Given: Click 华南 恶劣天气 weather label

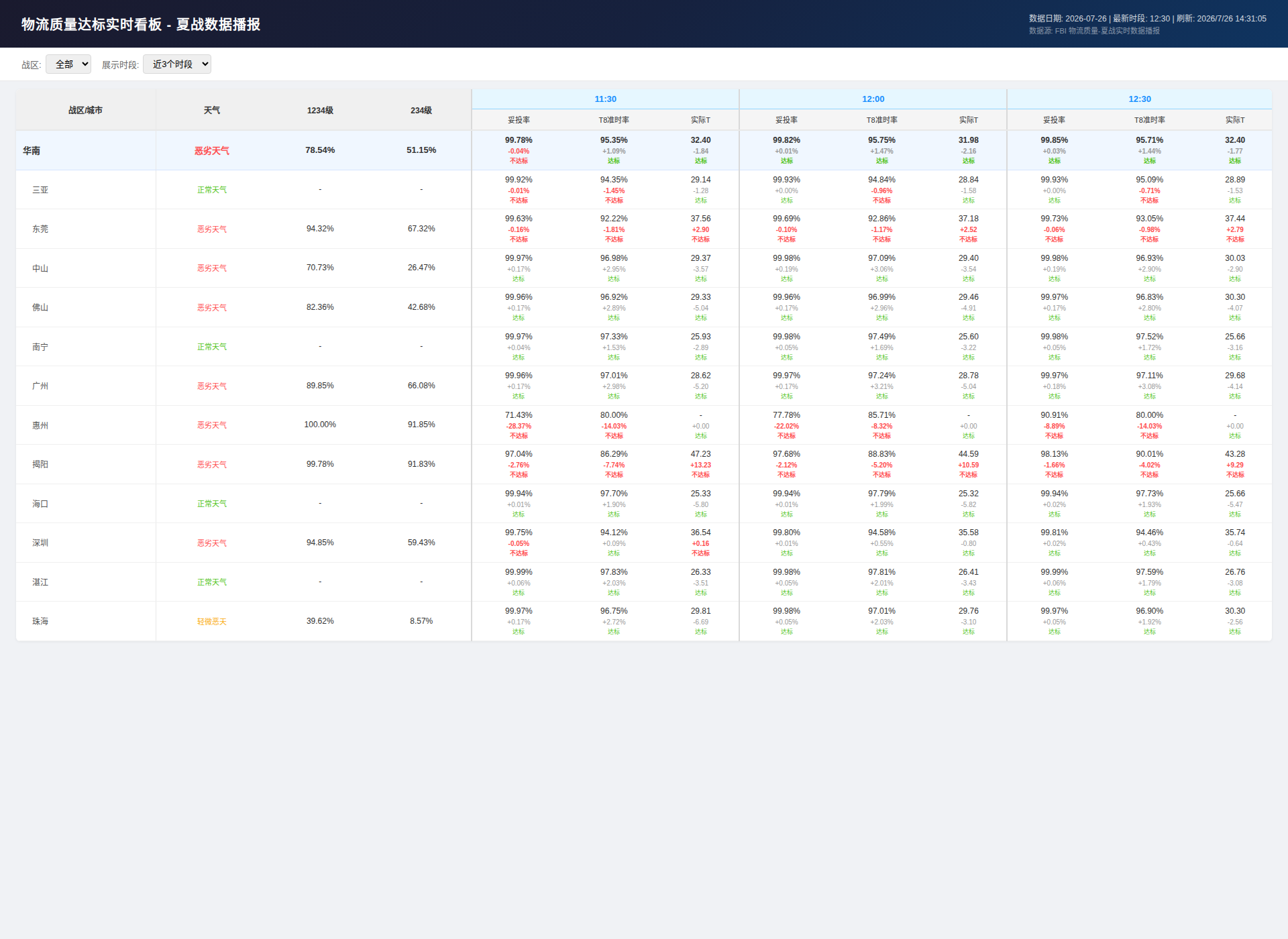Looking at the screenshot, I should [212, 151].
